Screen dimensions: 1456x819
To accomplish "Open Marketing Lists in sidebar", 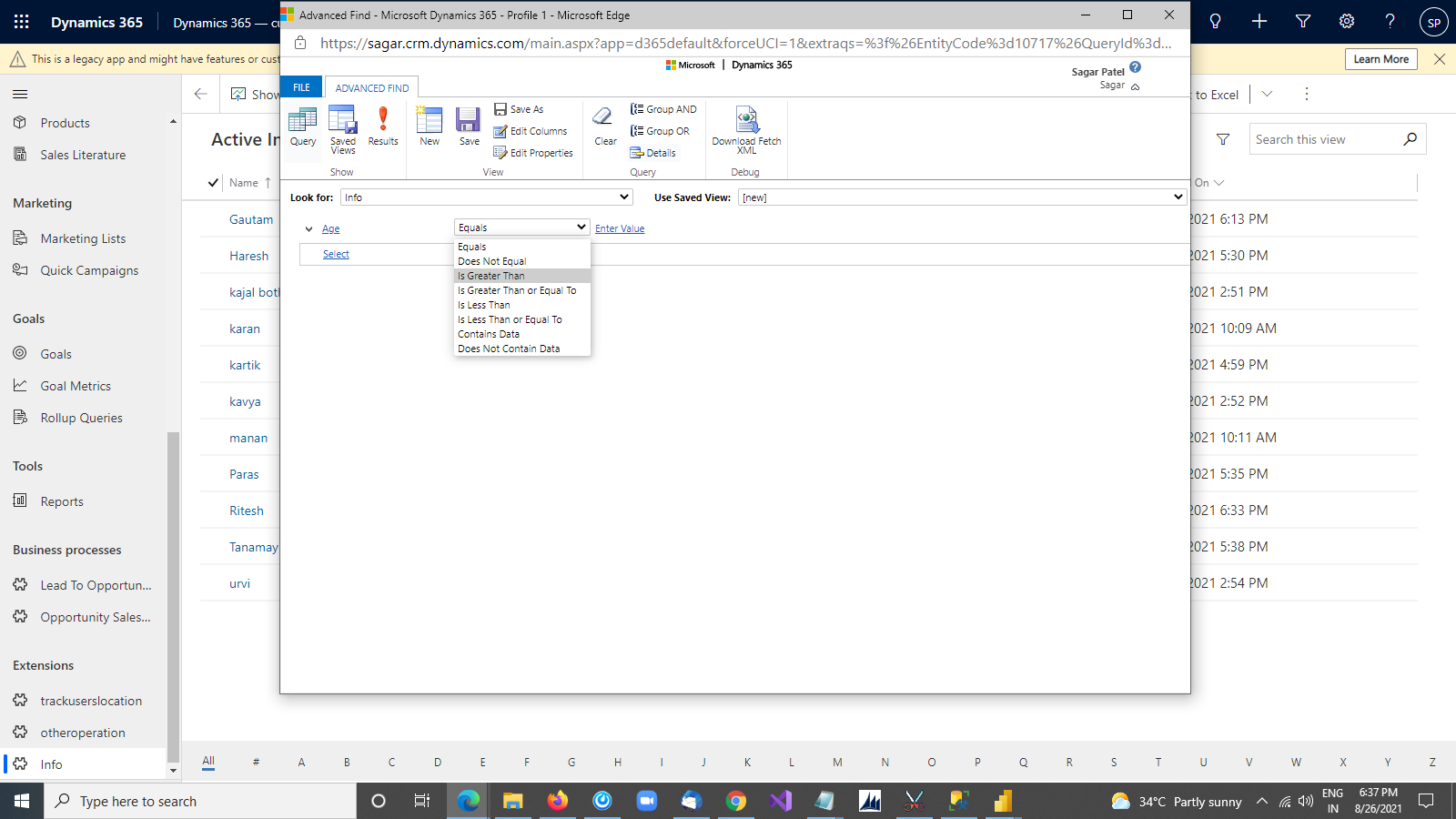I will (83, 238).
